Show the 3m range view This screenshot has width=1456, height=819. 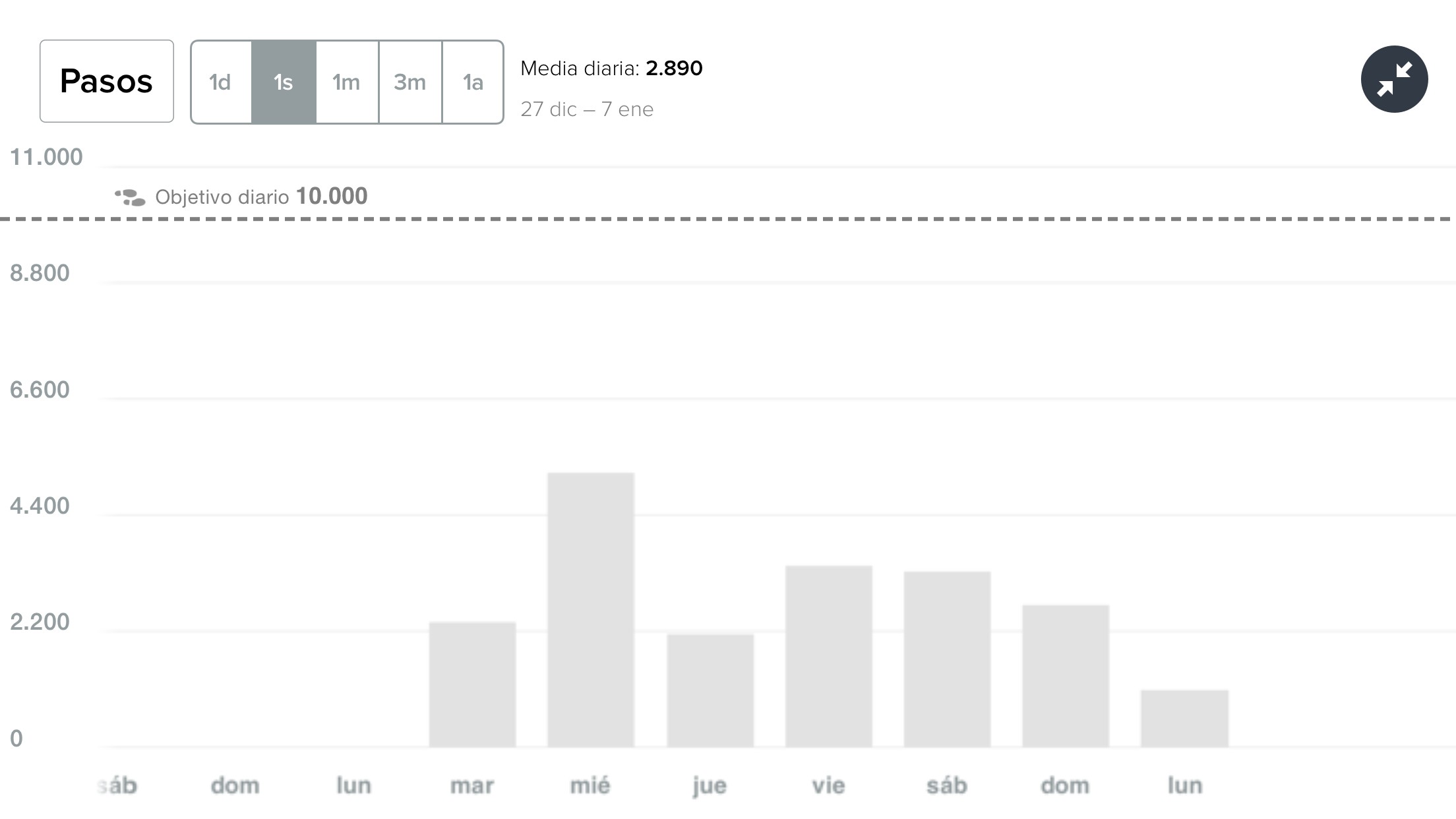click(x=410, y=82)
